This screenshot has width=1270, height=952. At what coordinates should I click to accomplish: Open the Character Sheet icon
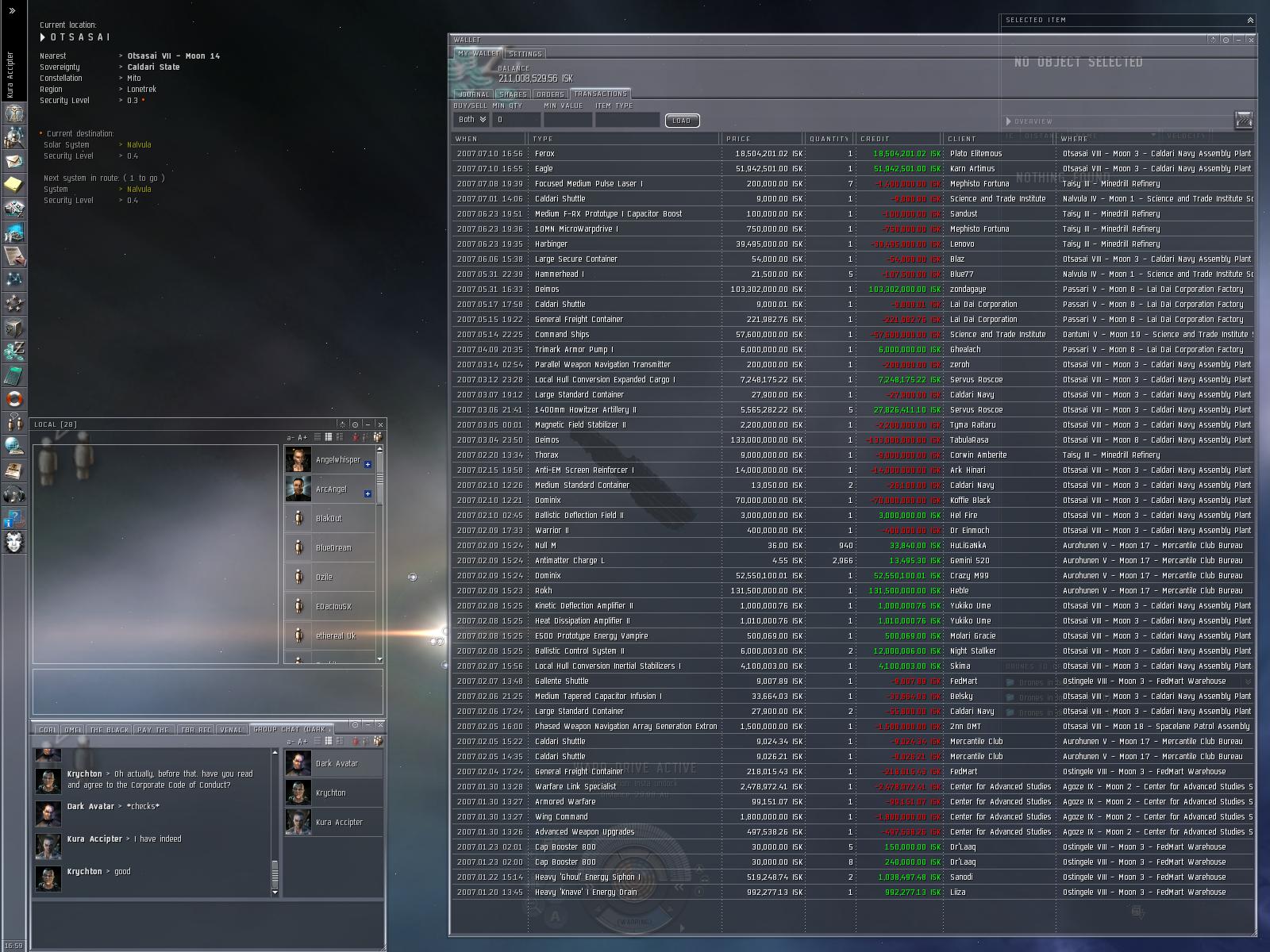[13, 113]
